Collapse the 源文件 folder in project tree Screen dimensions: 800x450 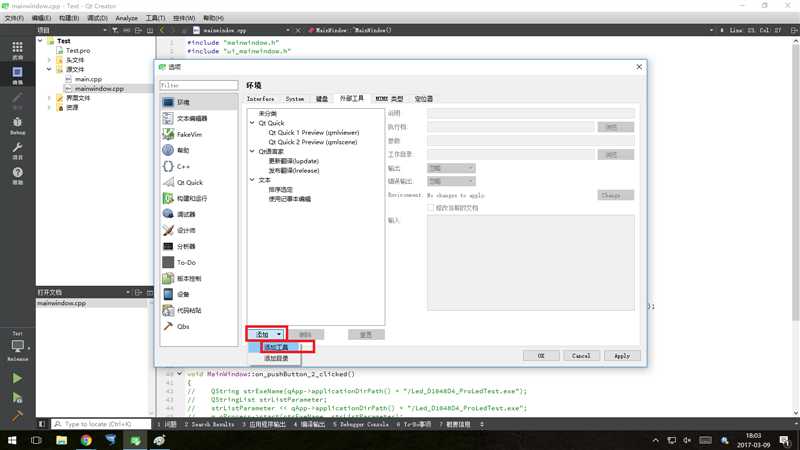(x=49, y=69)
